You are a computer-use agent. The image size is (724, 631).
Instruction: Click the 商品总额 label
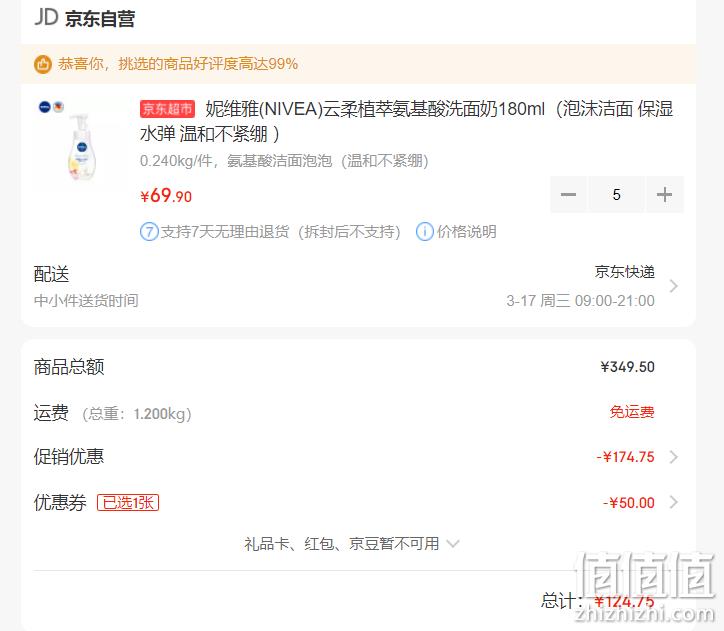[69, 367]
